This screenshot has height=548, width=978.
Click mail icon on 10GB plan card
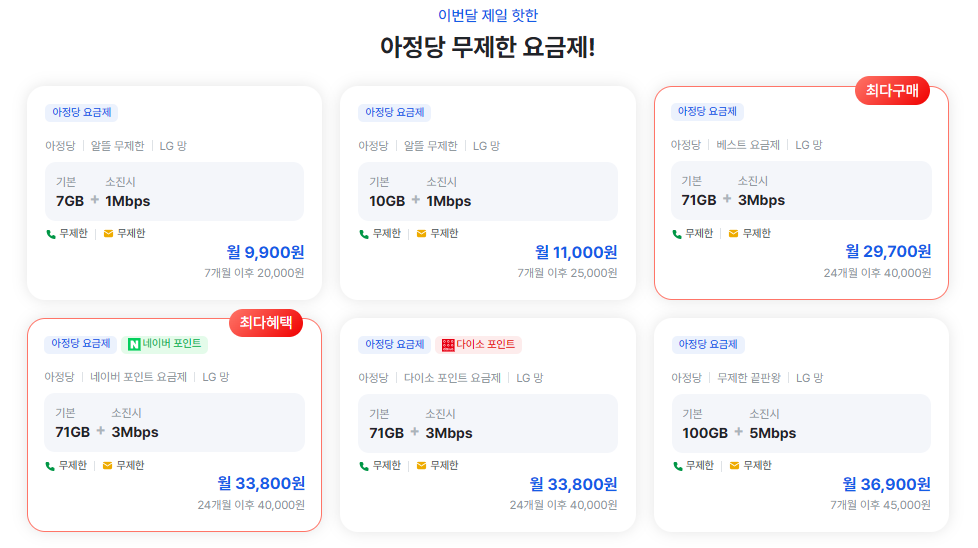pyautogui.click(x=421, y=234)
